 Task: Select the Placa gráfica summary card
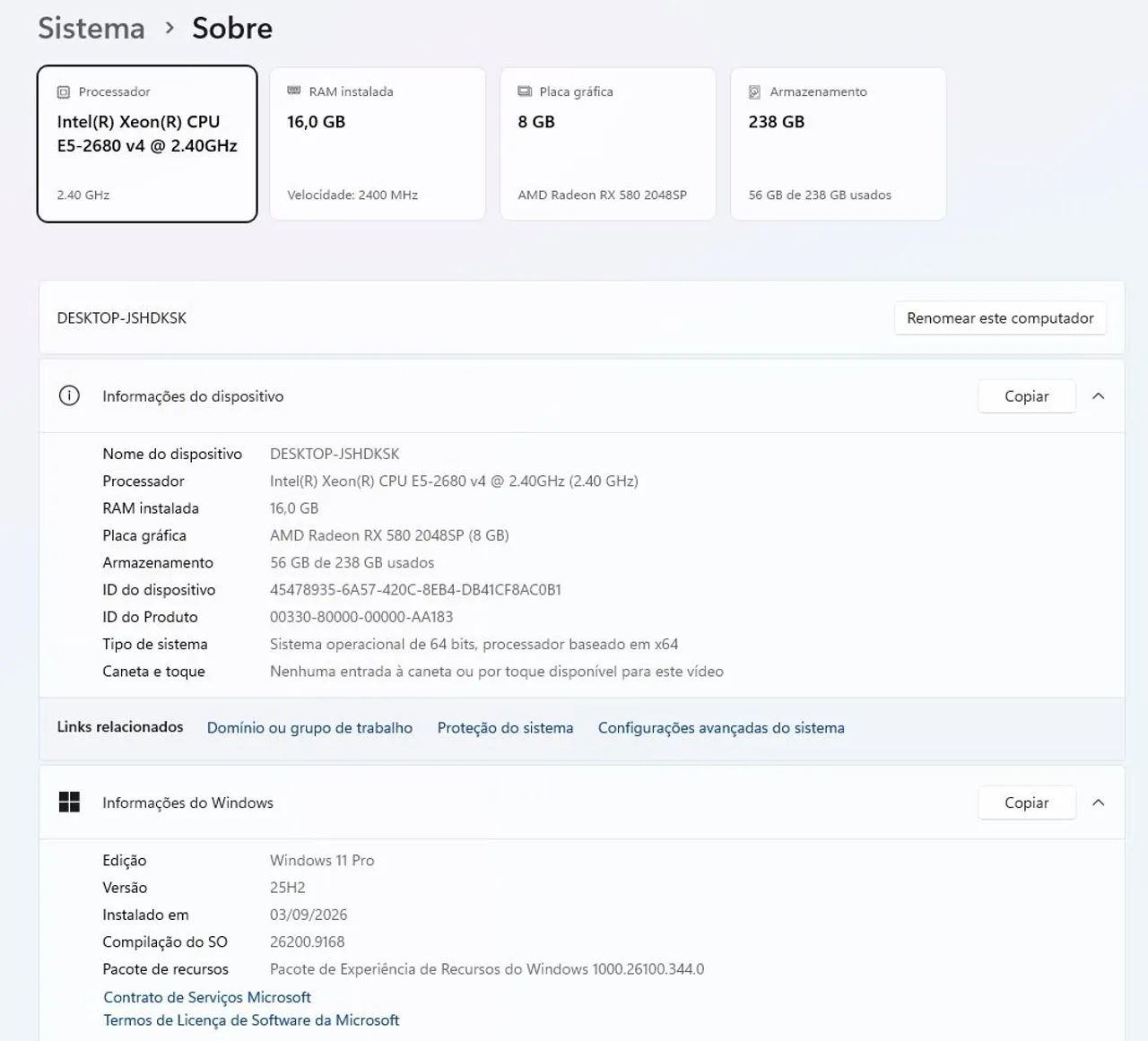(x=608, y=143)
